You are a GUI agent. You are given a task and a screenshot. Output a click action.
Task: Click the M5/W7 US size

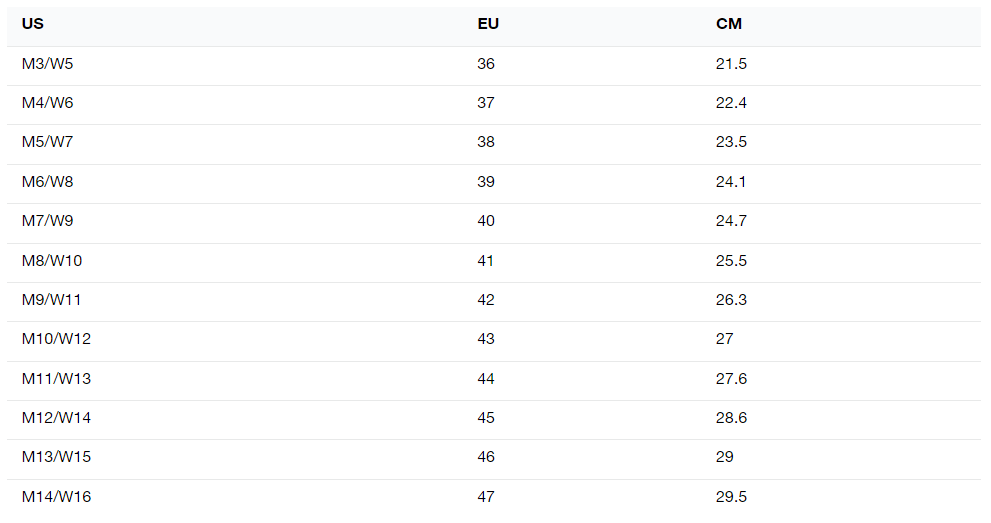click(47, 142)
